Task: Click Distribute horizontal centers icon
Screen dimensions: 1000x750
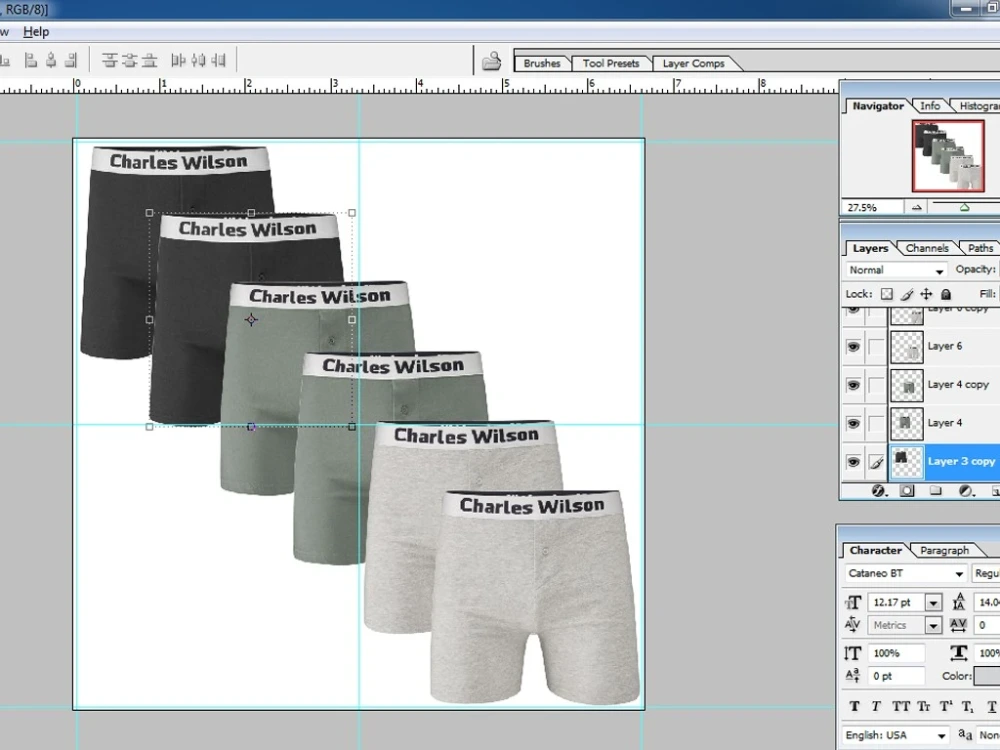Action: point(198,61)
